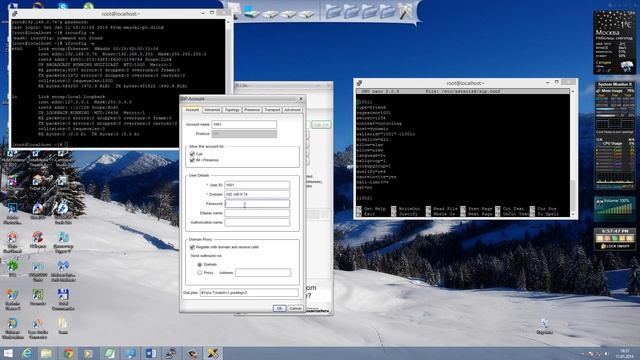Open the media player taskbar icon

[x=88, y=353]
